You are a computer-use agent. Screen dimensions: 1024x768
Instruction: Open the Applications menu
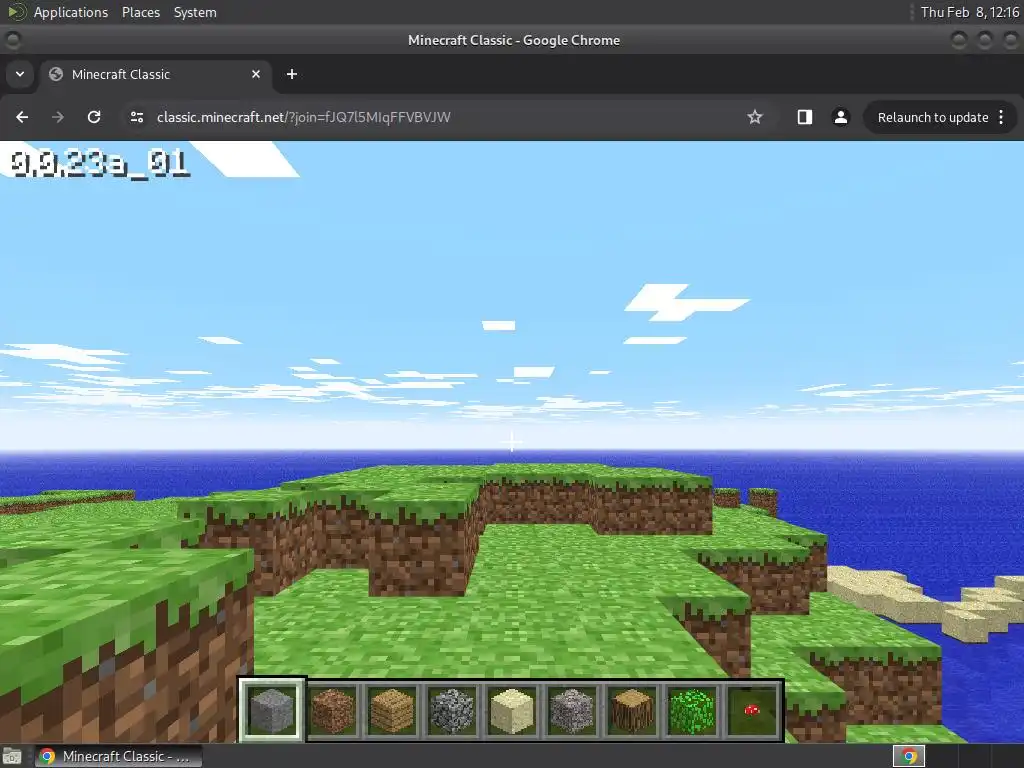[x=71, y=12]
